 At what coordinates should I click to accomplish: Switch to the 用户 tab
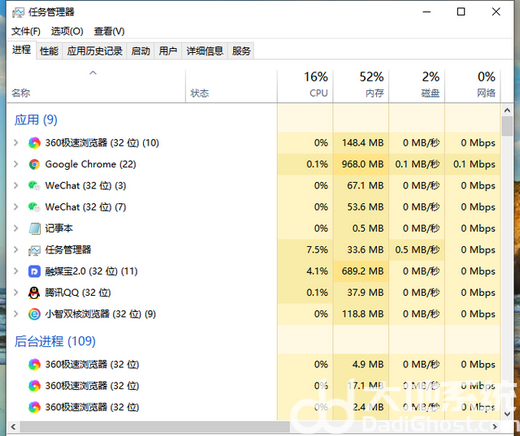coord(168,51)
